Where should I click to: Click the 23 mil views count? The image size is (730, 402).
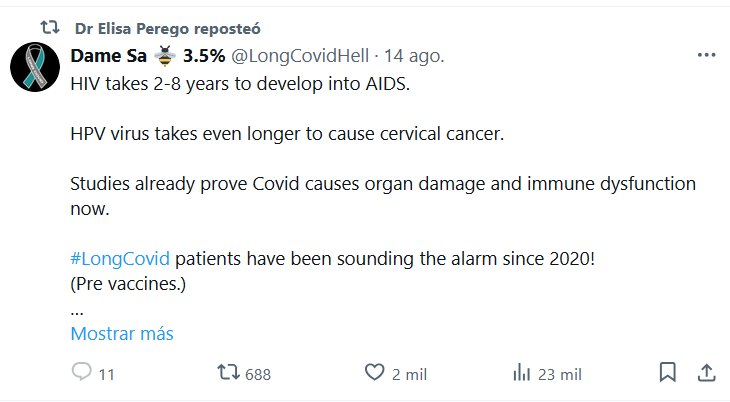point(560,374)
